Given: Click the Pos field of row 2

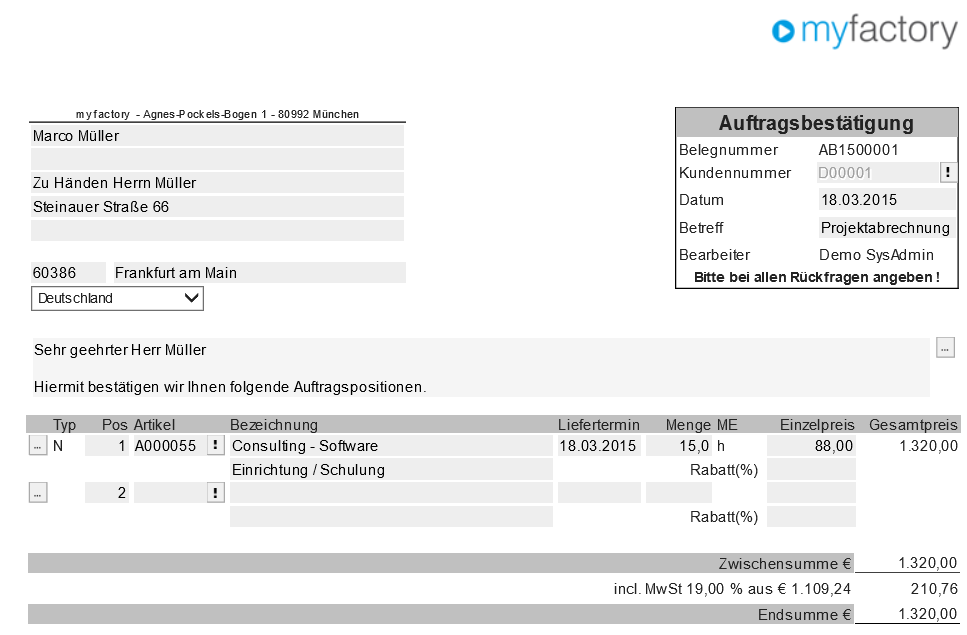Looking at the screenshot, I should (107, 493).
